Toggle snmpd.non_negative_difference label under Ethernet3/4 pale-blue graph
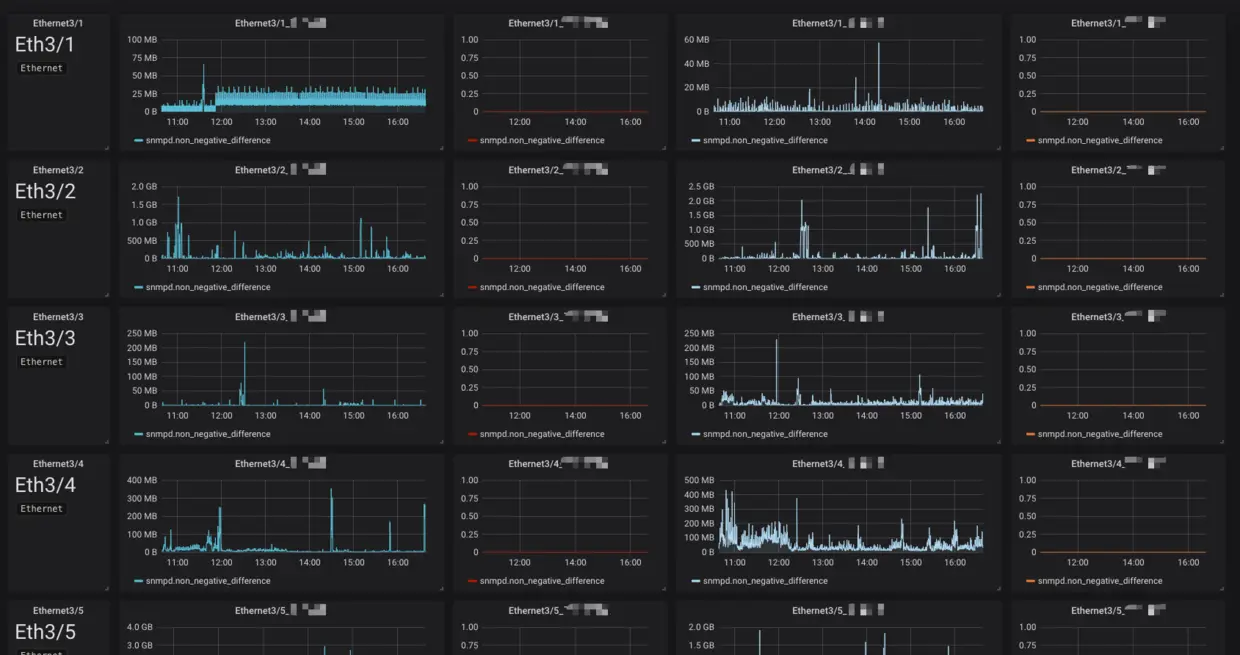The image size is (1240, 655). (765, 581)
